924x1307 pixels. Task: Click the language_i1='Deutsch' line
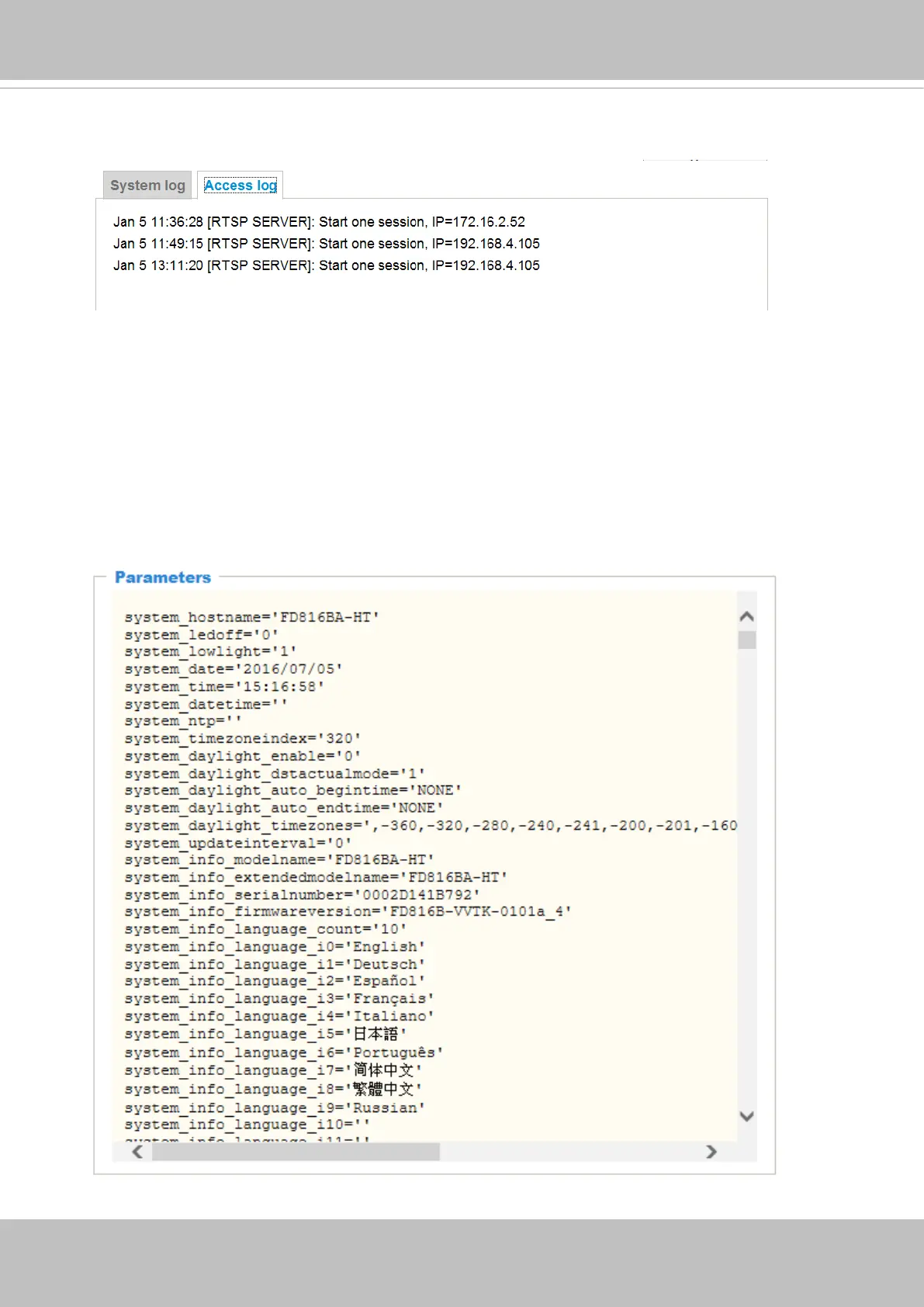275,965
